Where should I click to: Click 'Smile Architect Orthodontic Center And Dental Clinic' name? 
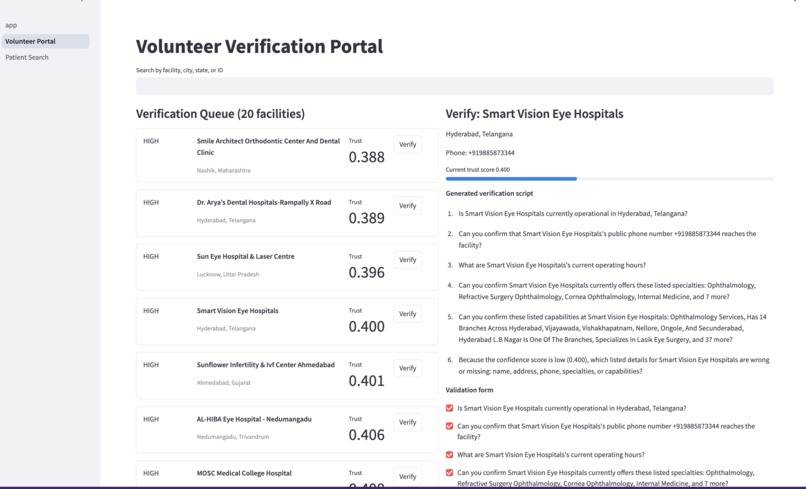pos(268,147)
